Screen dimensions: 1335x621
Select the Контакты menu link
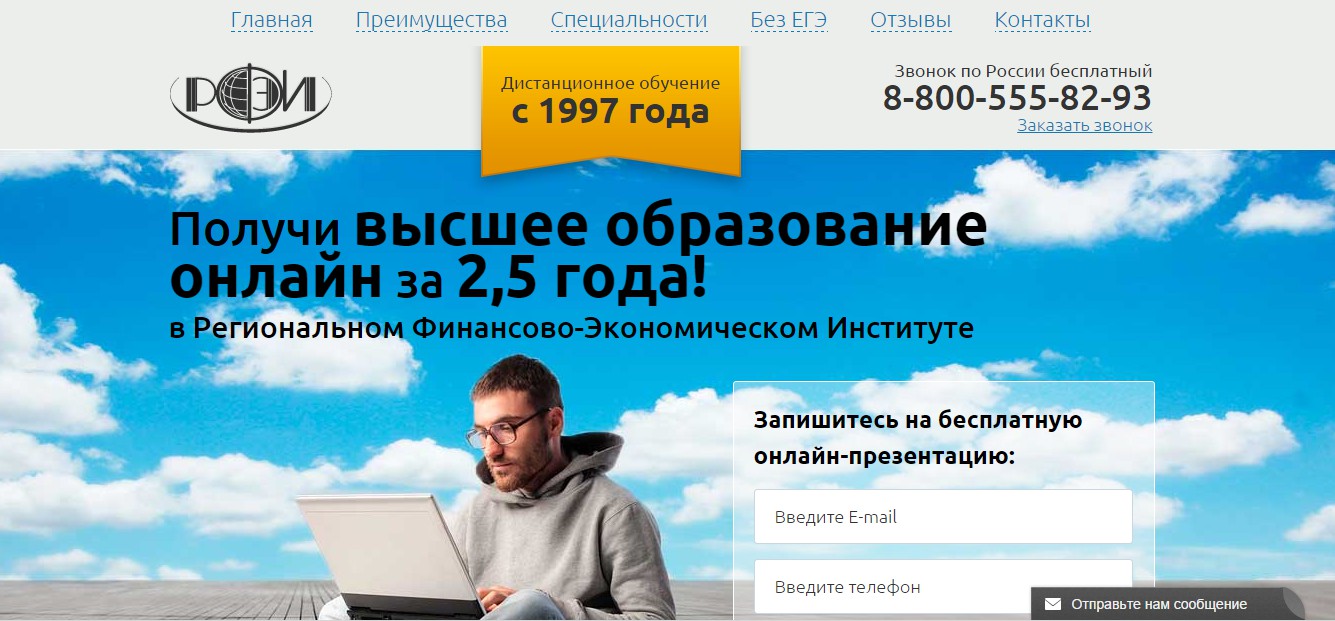[1042, 20]
